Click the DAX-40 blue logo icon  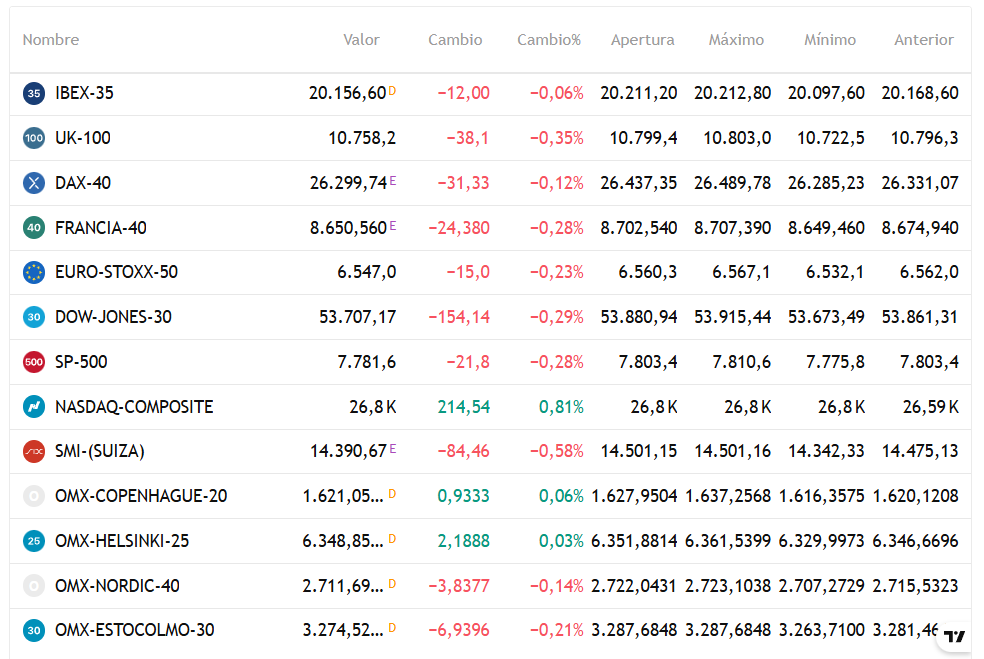tap(34, 183)
